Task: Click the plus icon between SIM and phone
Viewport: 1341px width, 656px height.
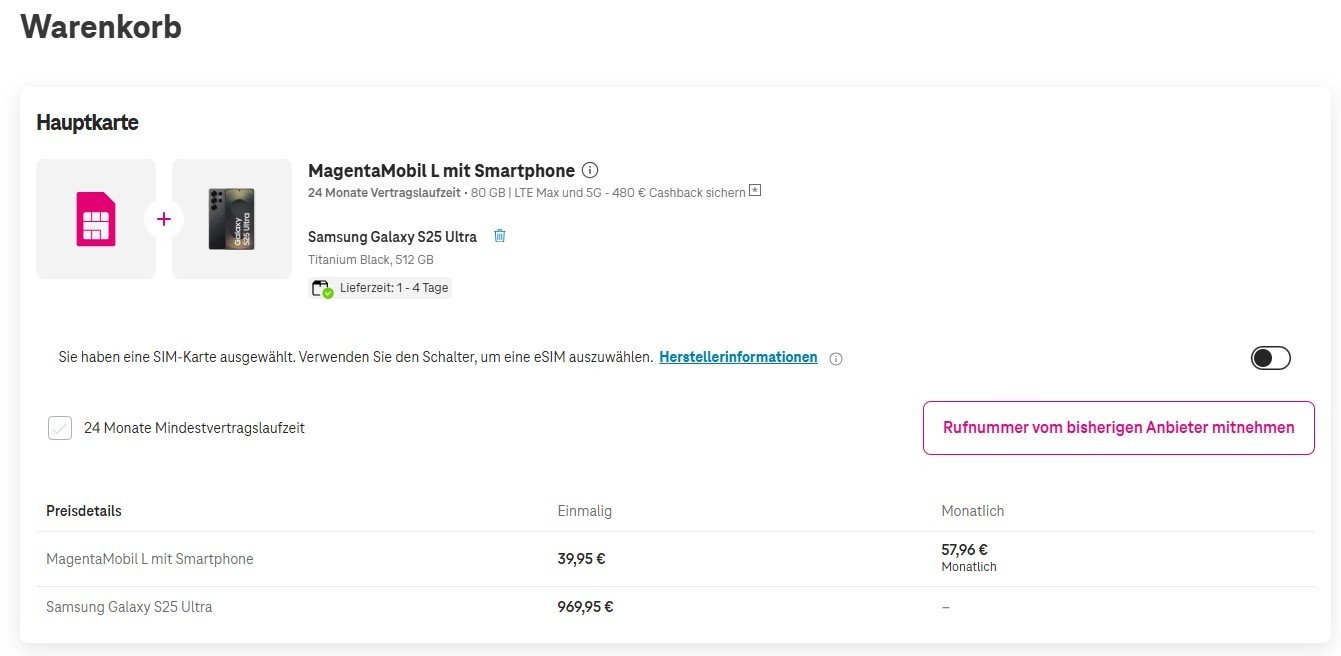Action: coord(164,219)
